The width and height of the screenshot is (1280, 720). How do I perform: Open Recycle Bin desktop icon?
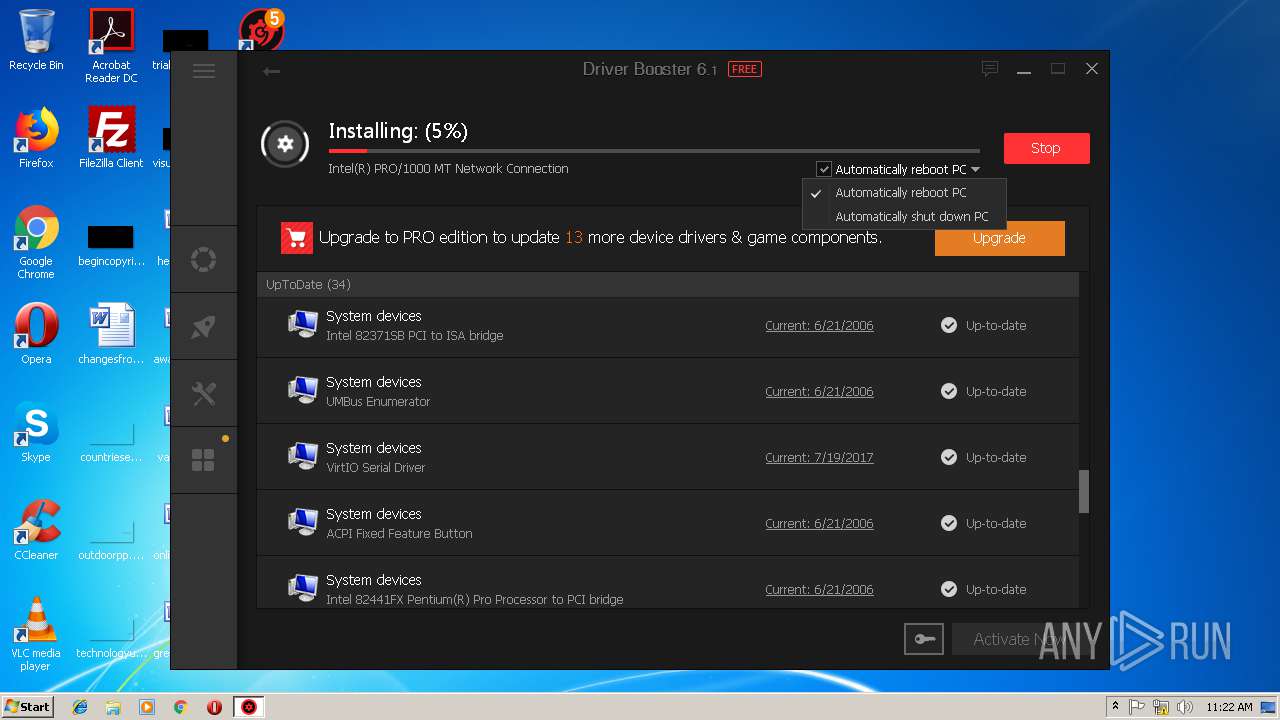[x=36, y=41]
